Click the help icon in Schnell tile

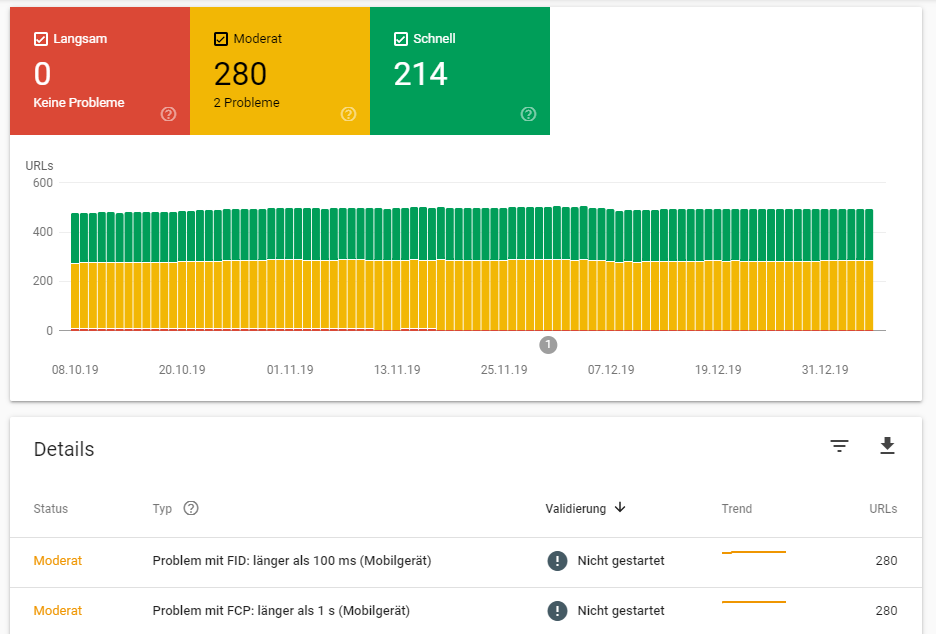(x=528, y=114)
